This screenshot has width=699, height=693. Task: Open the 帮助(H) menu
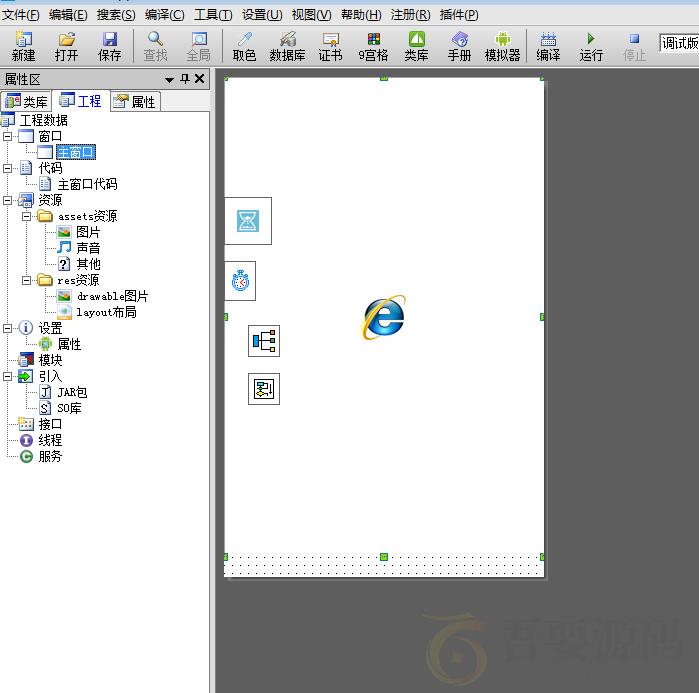[x=361, y=15]
